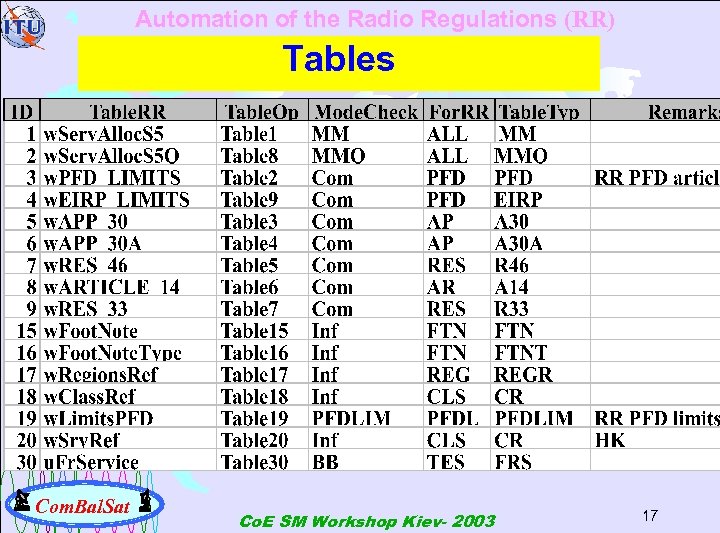The width and height of the screenshot is (720, 533).
Task: Select the wClassRef cell
Action: [x=128, y=396]
